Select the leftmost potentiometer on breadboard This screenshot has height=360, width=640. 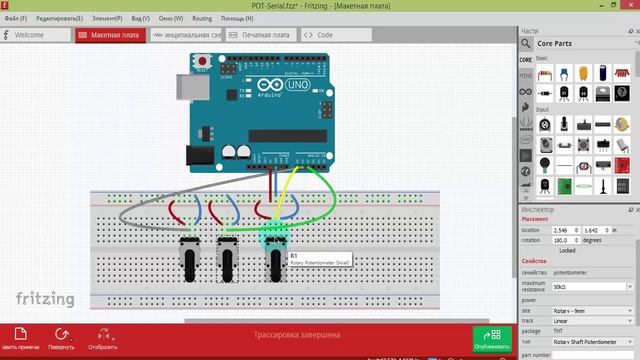coord(190,259)
